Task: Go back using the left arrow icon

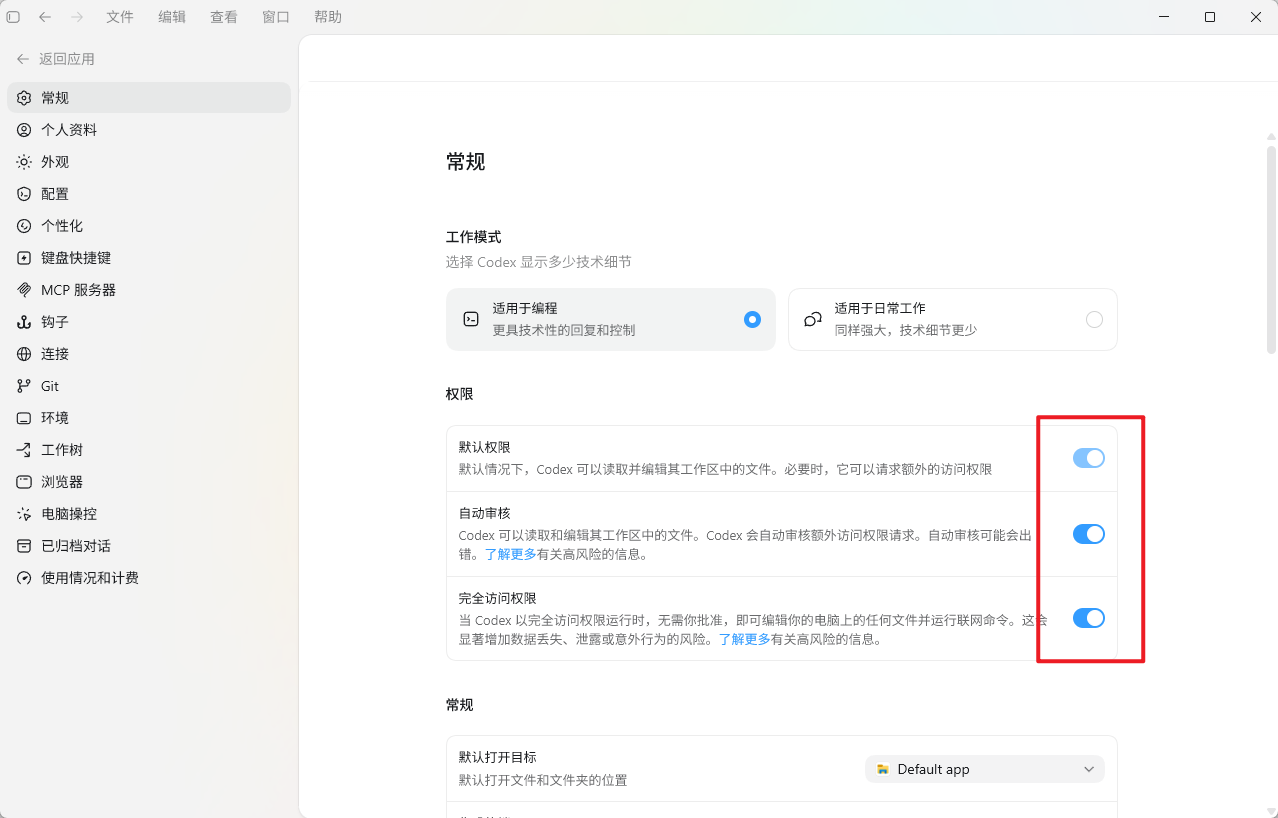Action: (x=45, y=17)
